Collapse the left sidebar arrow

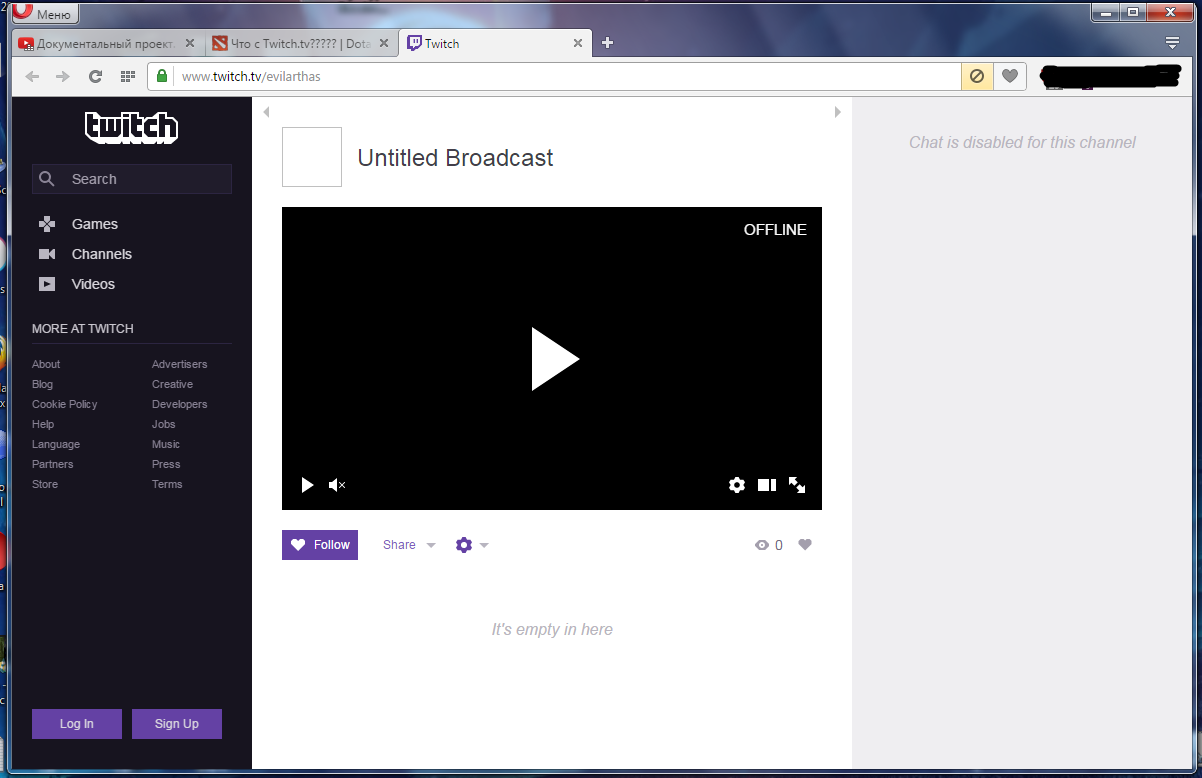pyautogui.click(x=266, y=112)
